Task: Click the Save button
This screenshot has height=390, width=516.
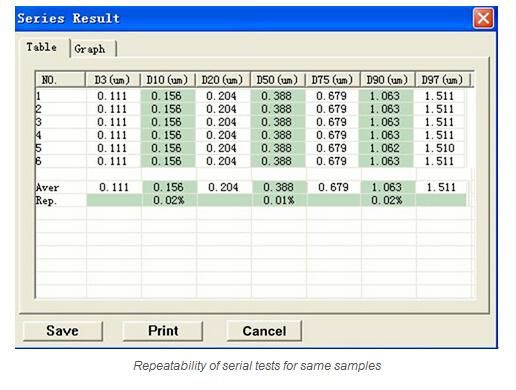Action: click(x=63, y=331)
